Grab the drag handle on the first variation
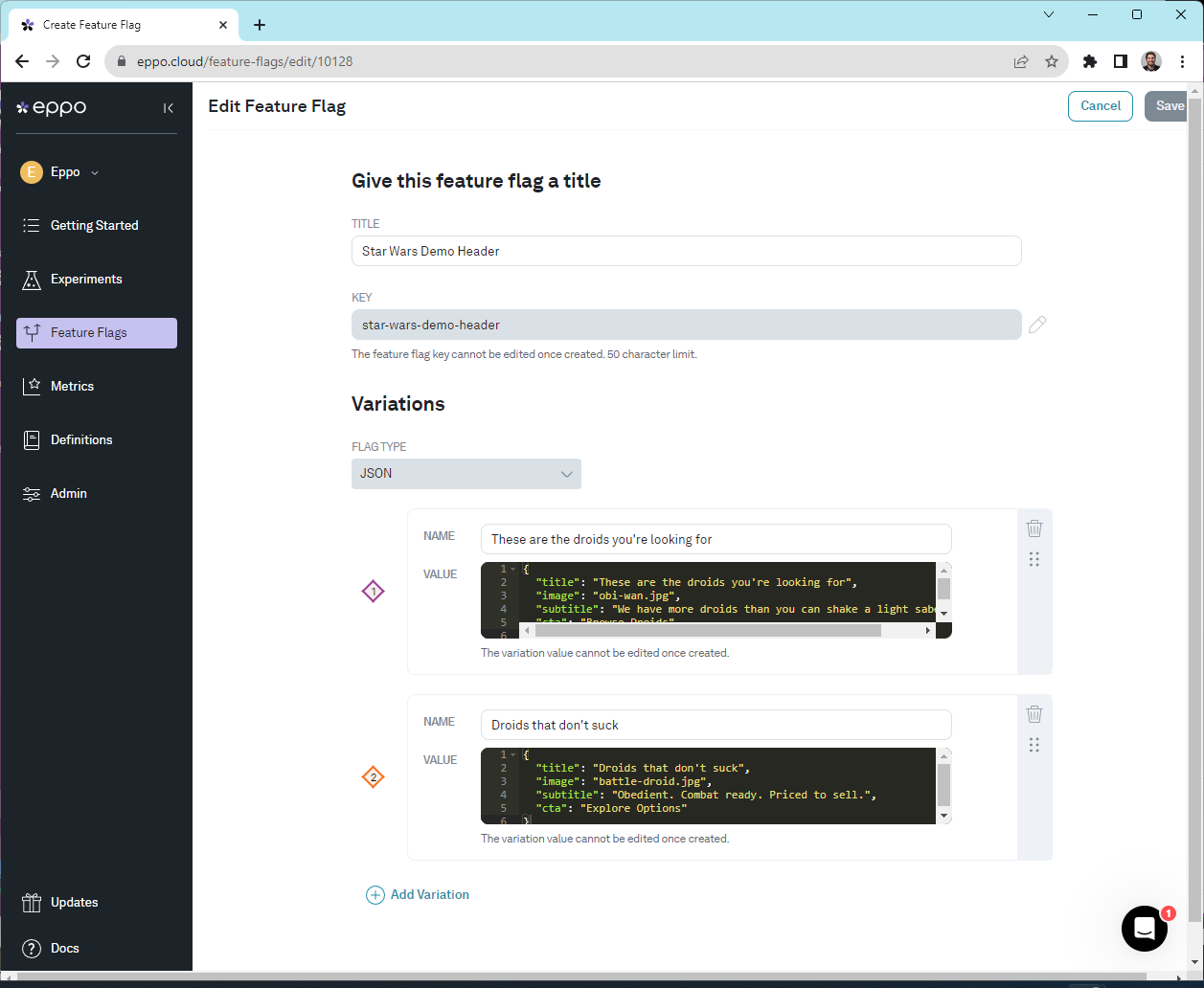 (1034, 559)
